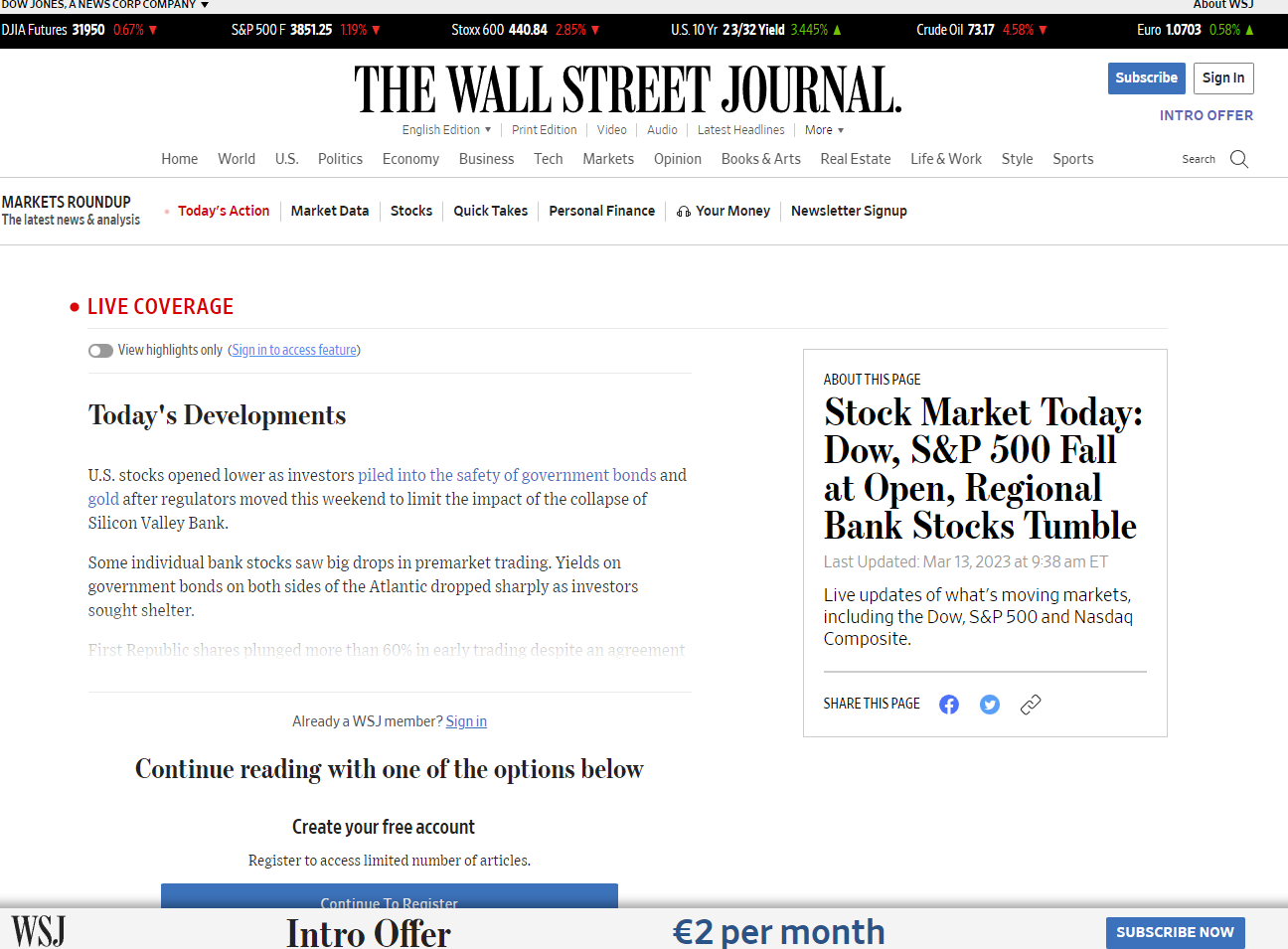Click the Sign In button

click(1223, 79)
